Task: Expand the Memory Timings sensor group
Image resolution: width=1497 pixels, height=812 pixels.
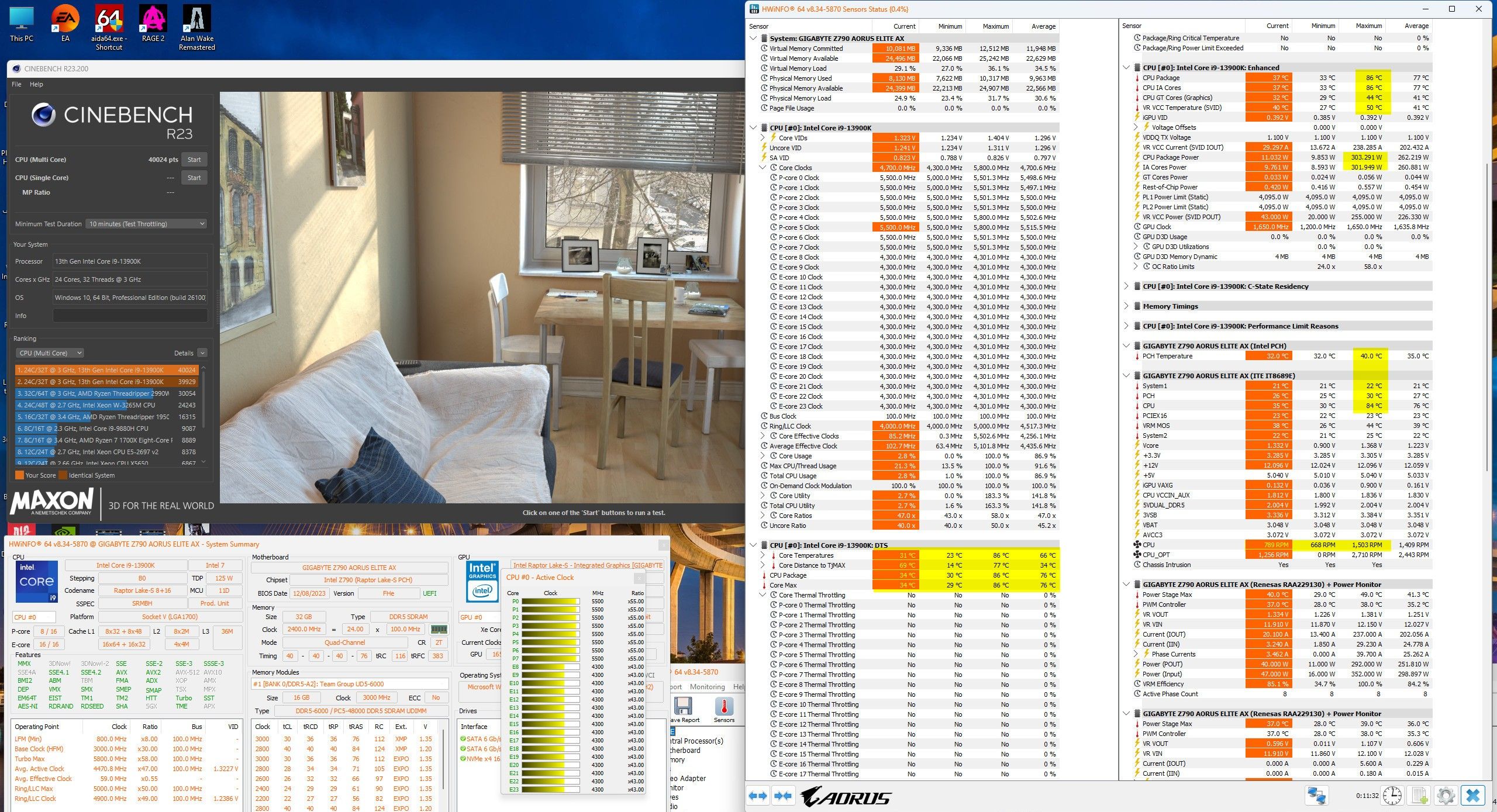Action: point(1126,306)
